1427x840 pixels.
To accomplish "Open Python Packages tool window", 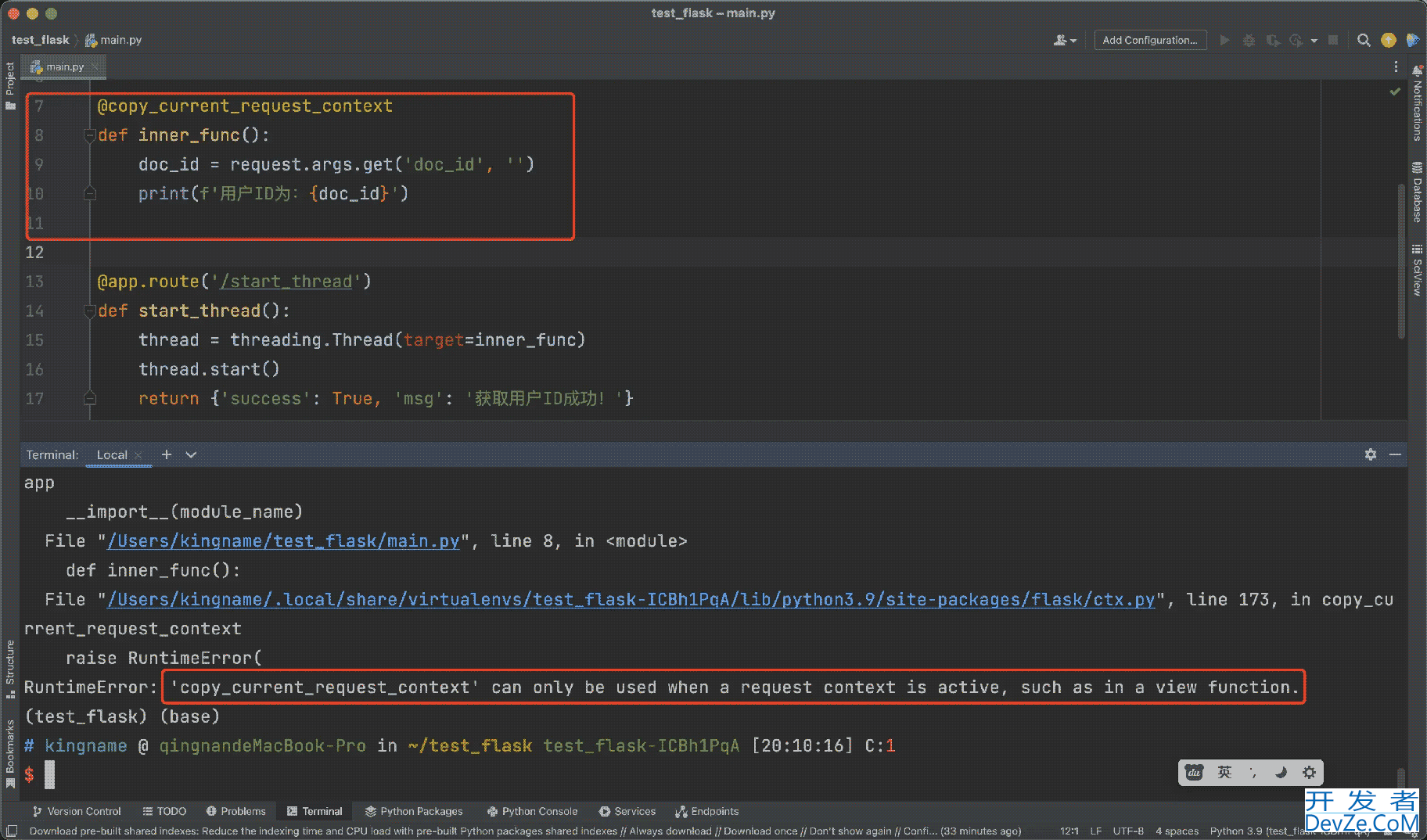I will 414,812.
